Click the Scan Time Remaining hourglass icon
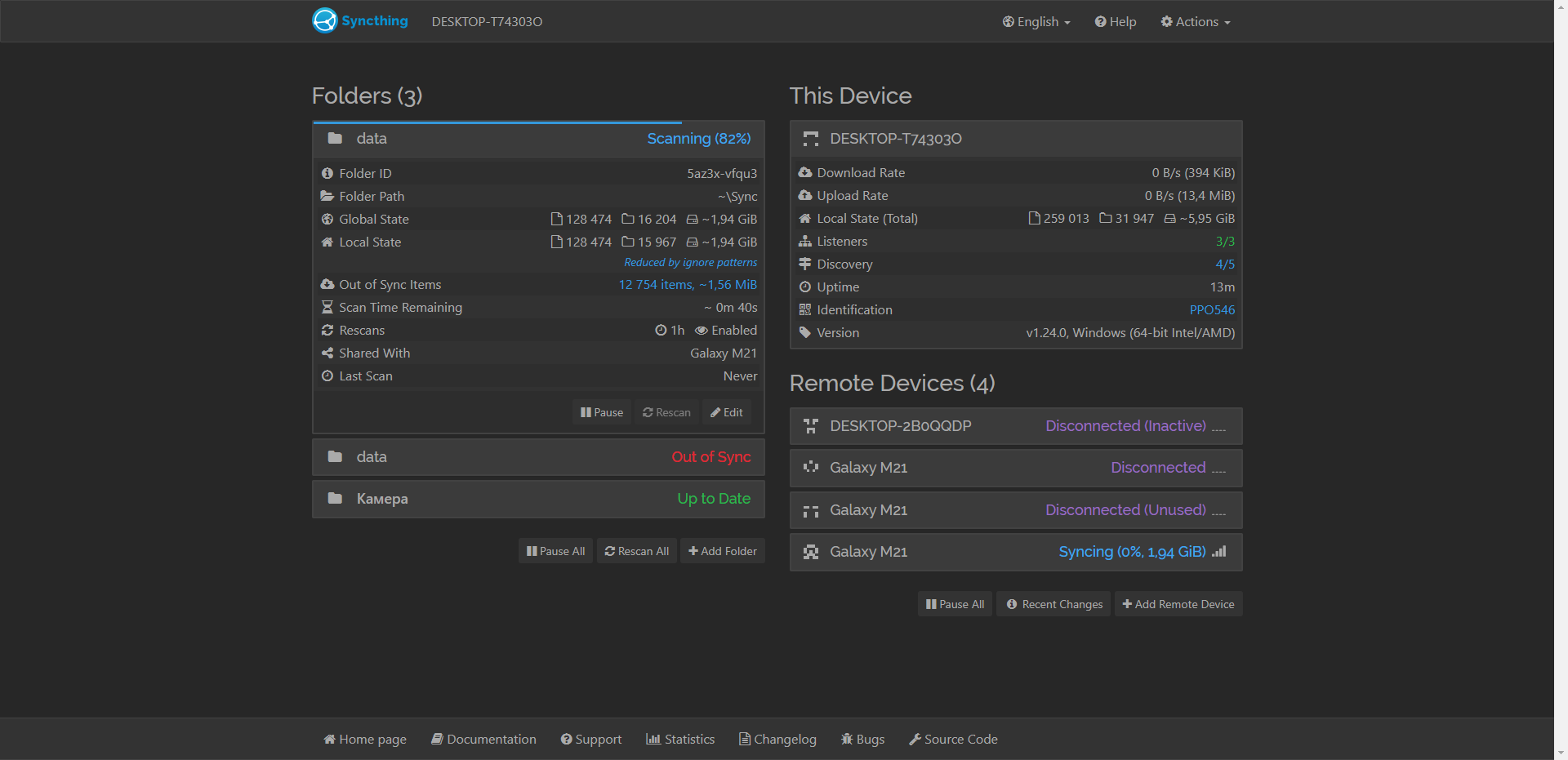The width and height of the screenshot is (1568, 760). click(327, 308)
